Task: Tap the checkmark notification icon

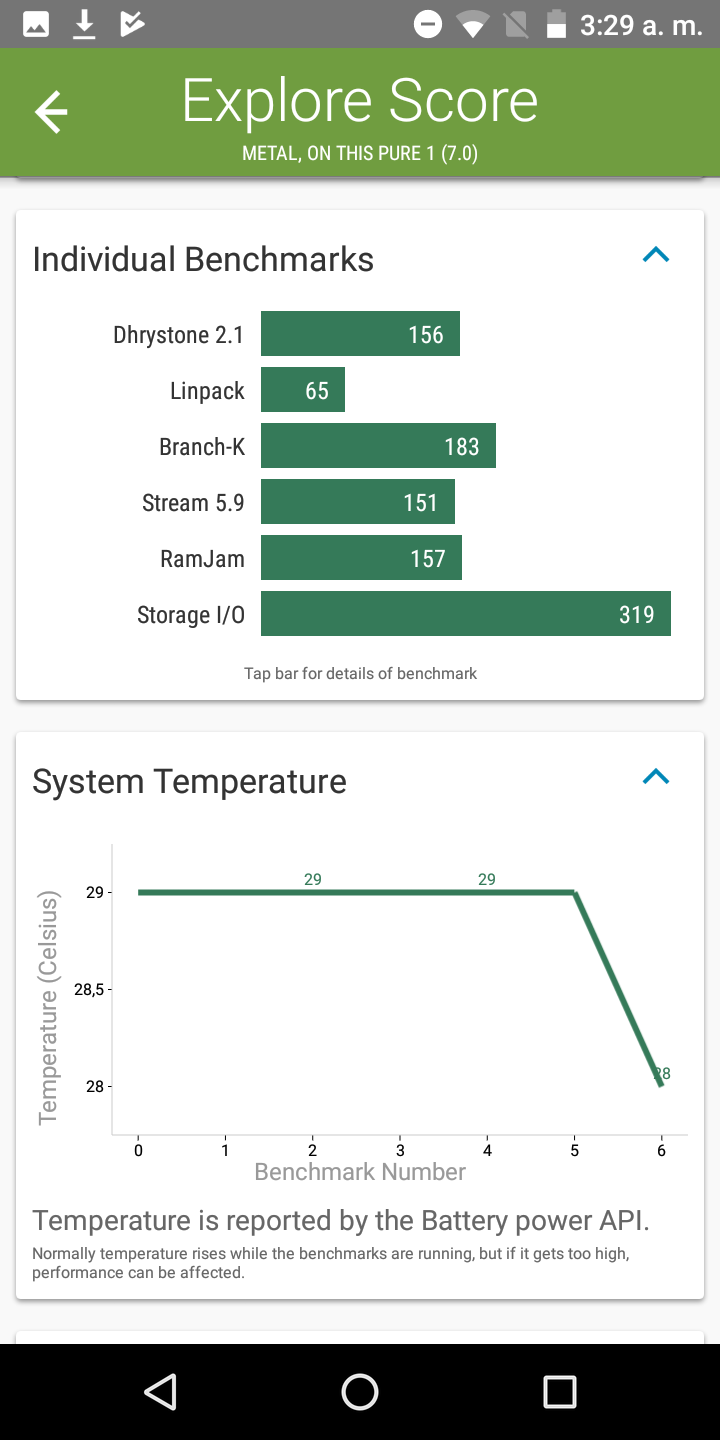Action: [x=131, y=24]
